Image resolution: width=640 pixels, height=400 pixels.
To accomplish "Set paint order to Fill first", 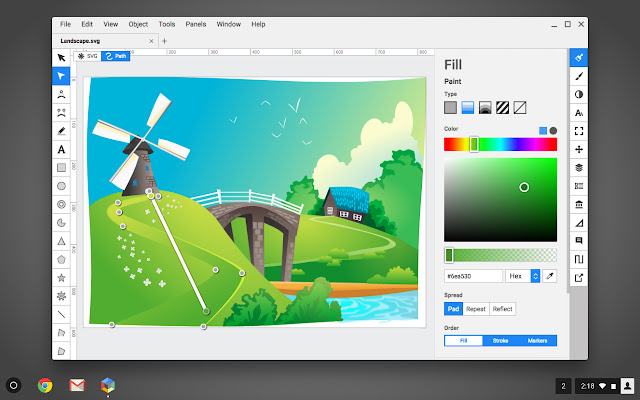I will [x=463, y=340].
